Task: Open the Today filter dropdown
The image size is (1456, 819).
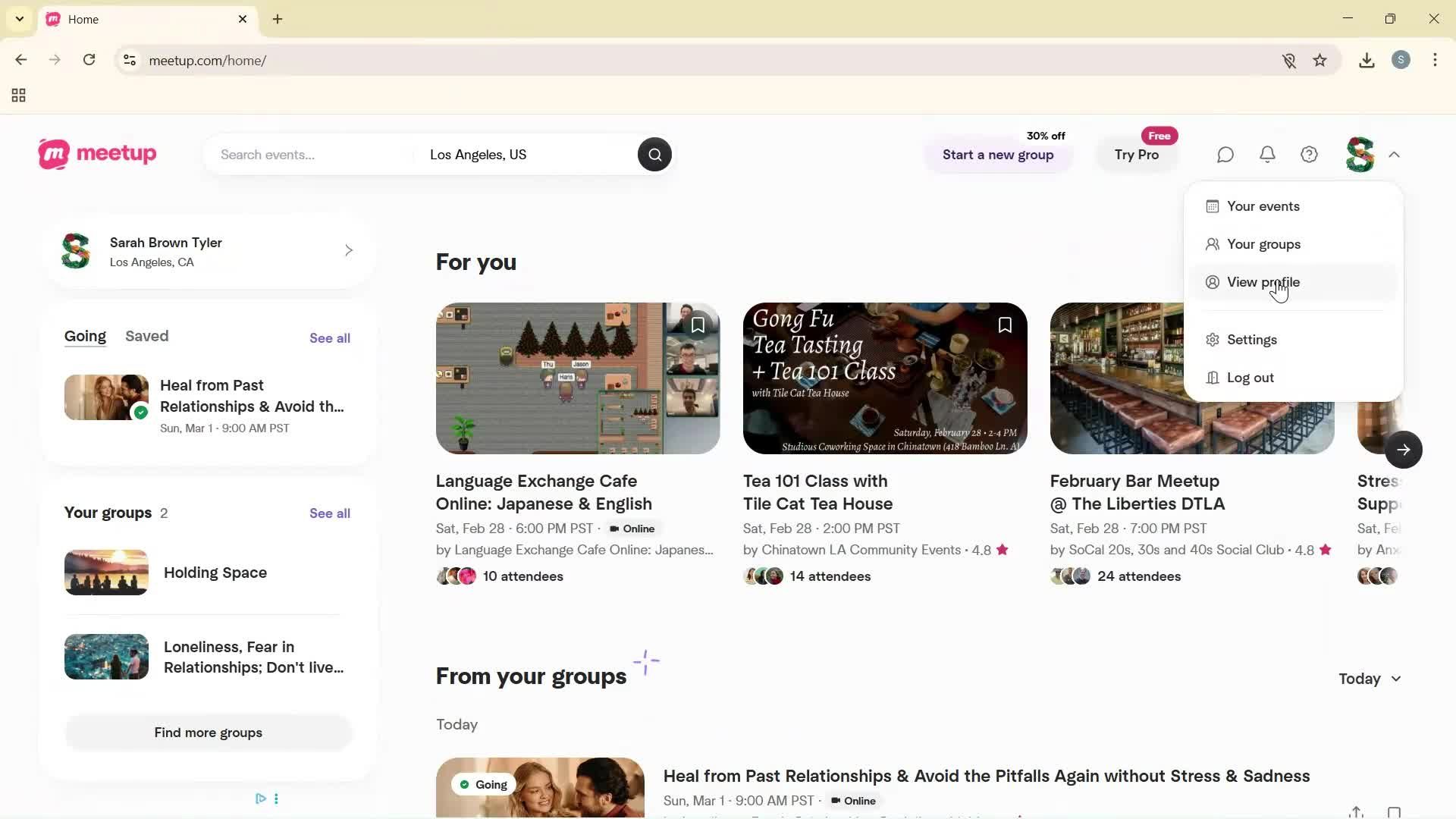Action: (x=1368, y=679)
